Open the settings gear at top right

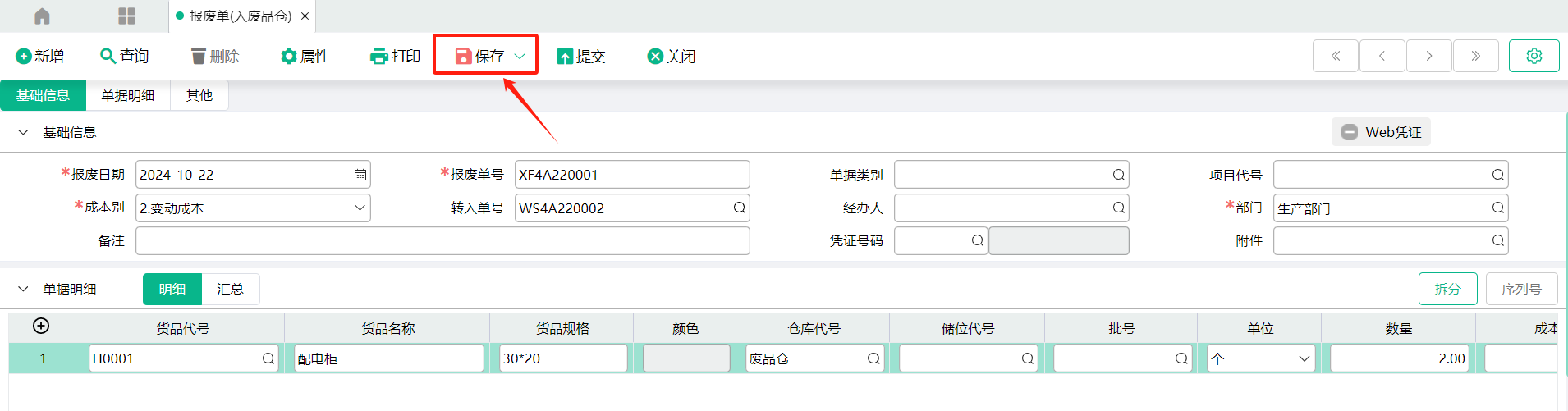1534,56
